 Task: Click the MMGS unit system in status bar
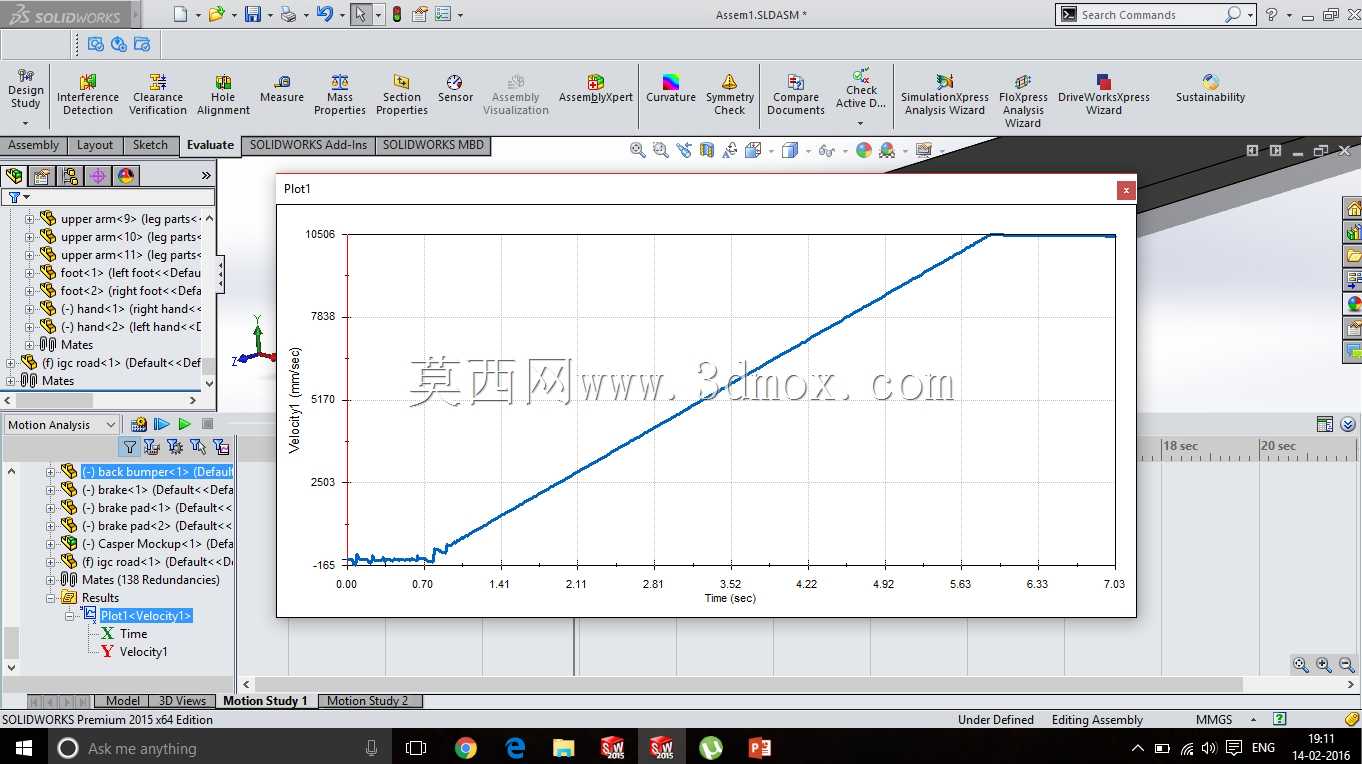(x=1214, y=720)
